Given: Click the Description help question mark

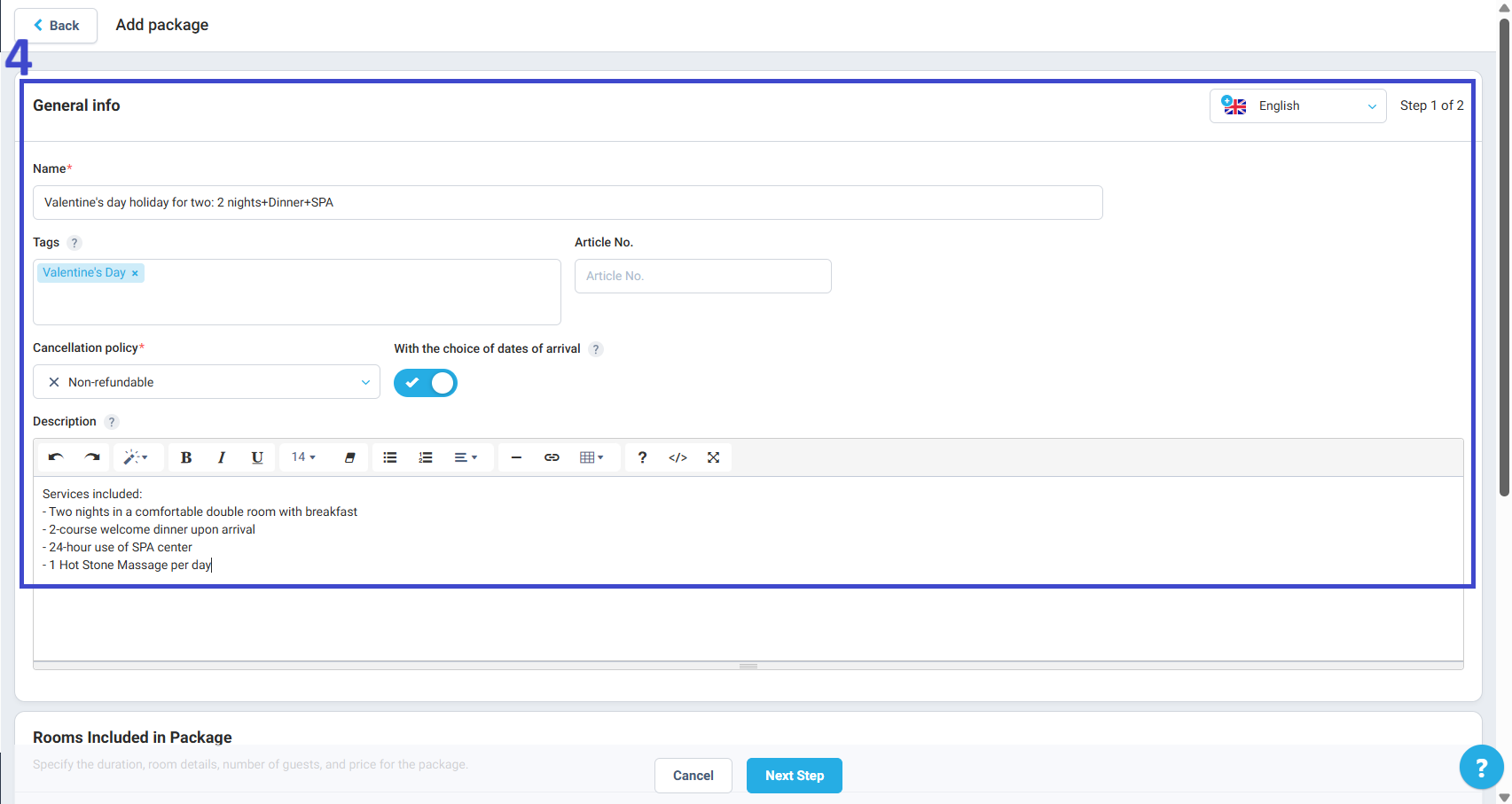Looking at the screenshot, I should (x=112, y=422).
